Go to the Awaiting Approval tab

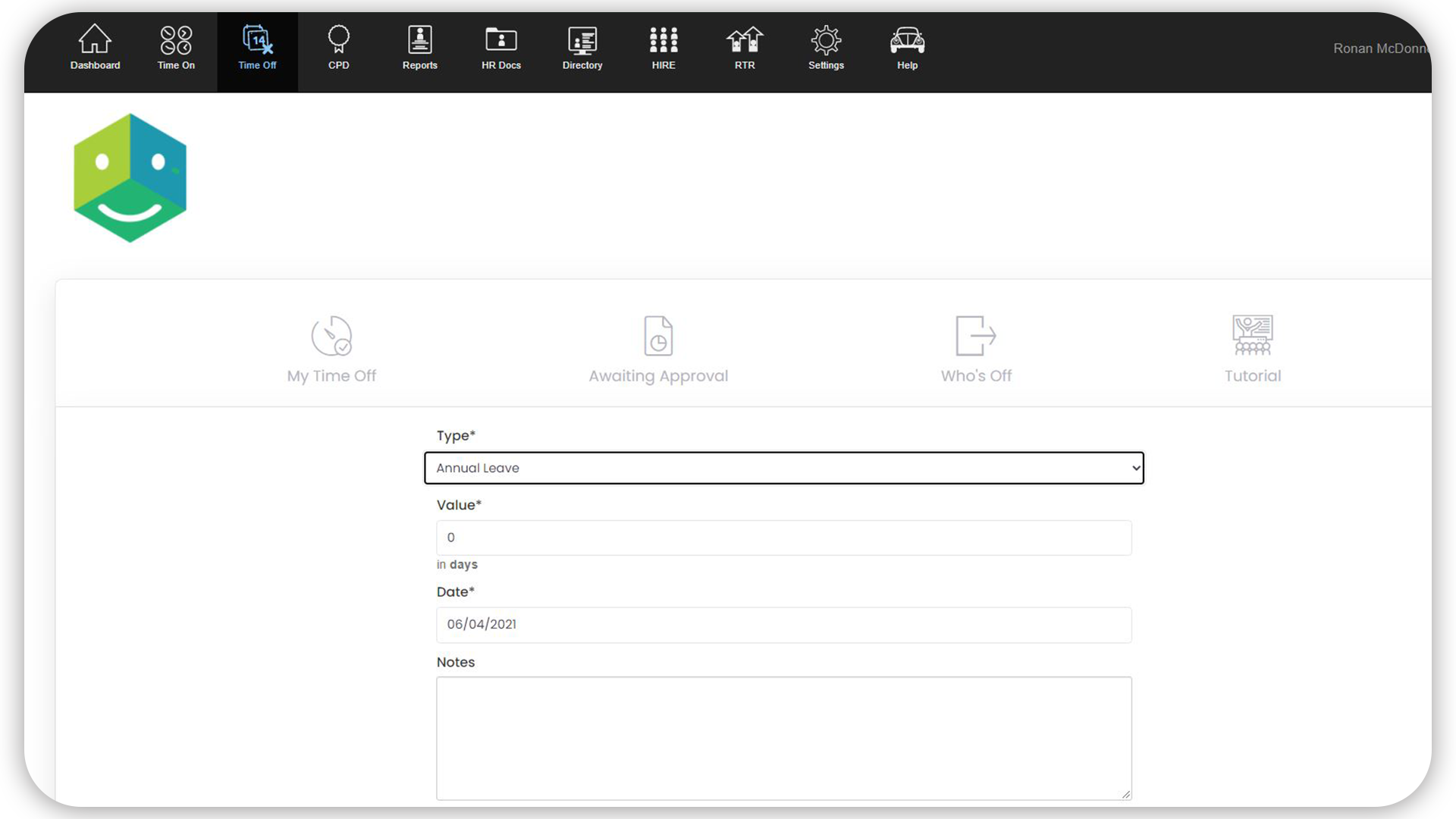tap(658, 350)
